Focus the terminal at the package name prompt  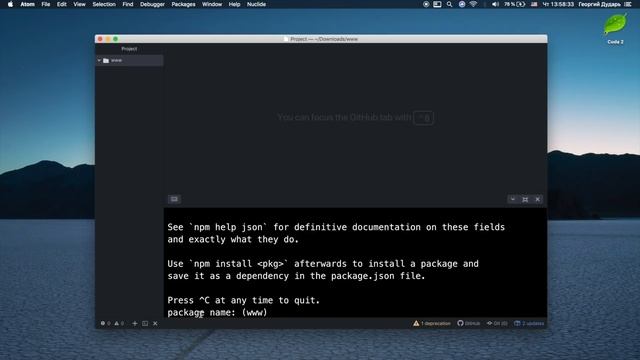tap(217, 313)
